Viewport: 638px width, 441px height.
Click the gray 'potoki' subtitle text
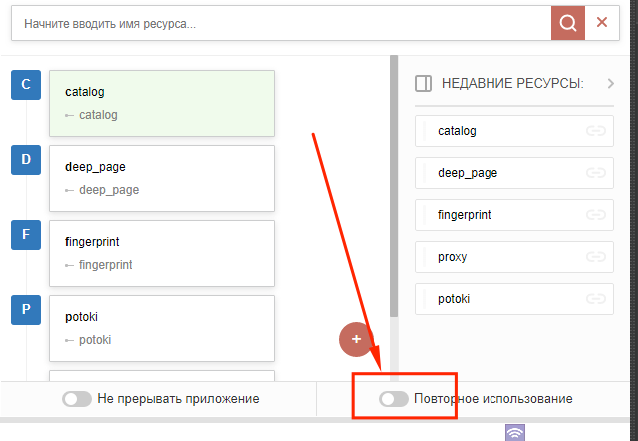(95, 340)
